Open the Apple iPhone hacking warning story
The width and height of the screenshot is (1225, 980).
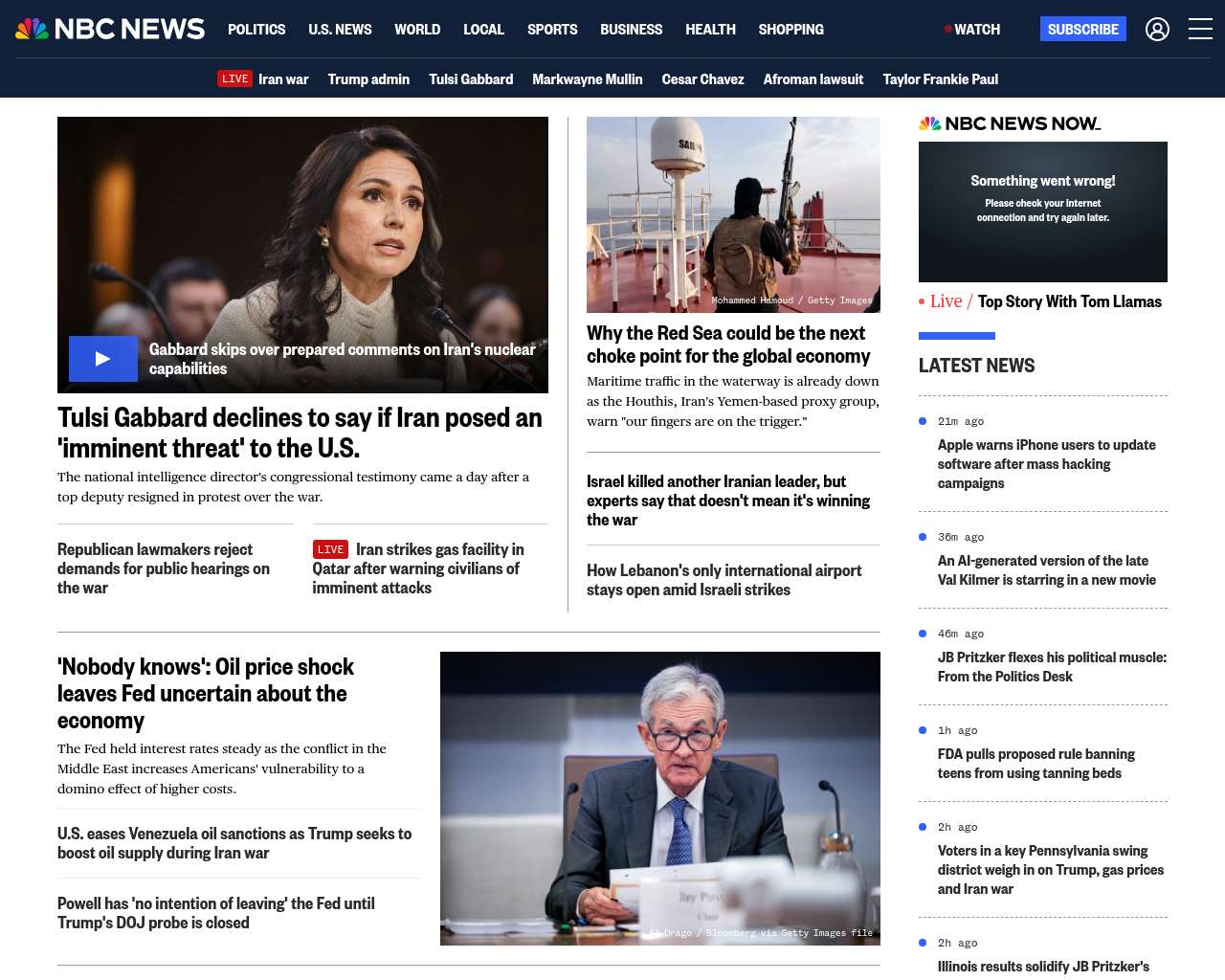tap(1046, 464)
